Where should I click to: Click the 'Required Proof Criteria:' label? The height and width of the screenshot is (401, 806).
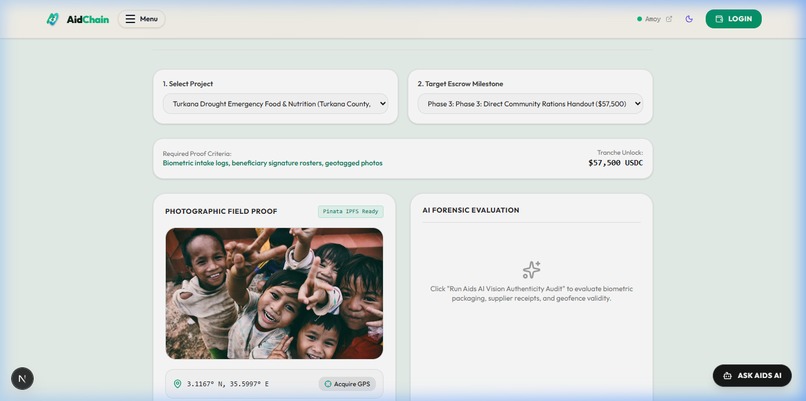point(197,154)
